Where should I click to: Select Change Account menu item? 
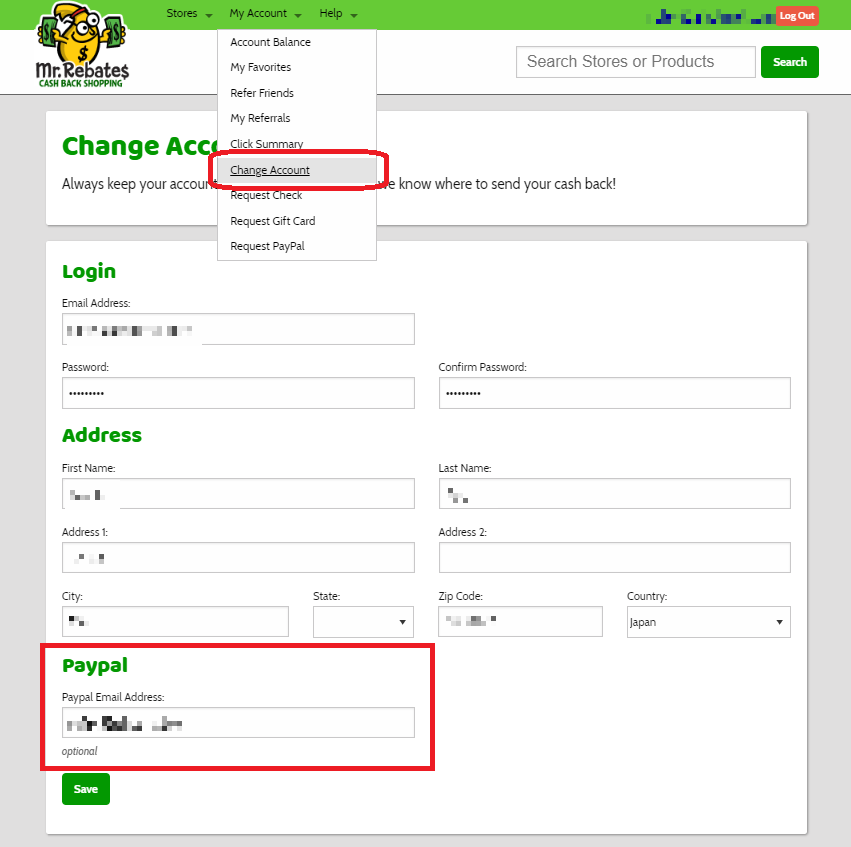click(270, 170)
